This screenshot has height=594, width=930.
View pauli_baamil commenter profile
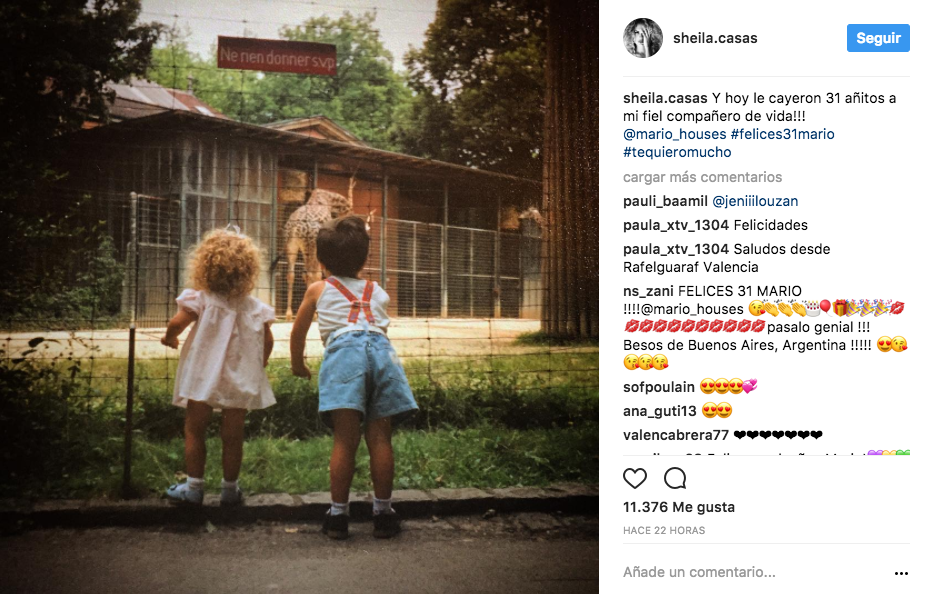(665, 201)
